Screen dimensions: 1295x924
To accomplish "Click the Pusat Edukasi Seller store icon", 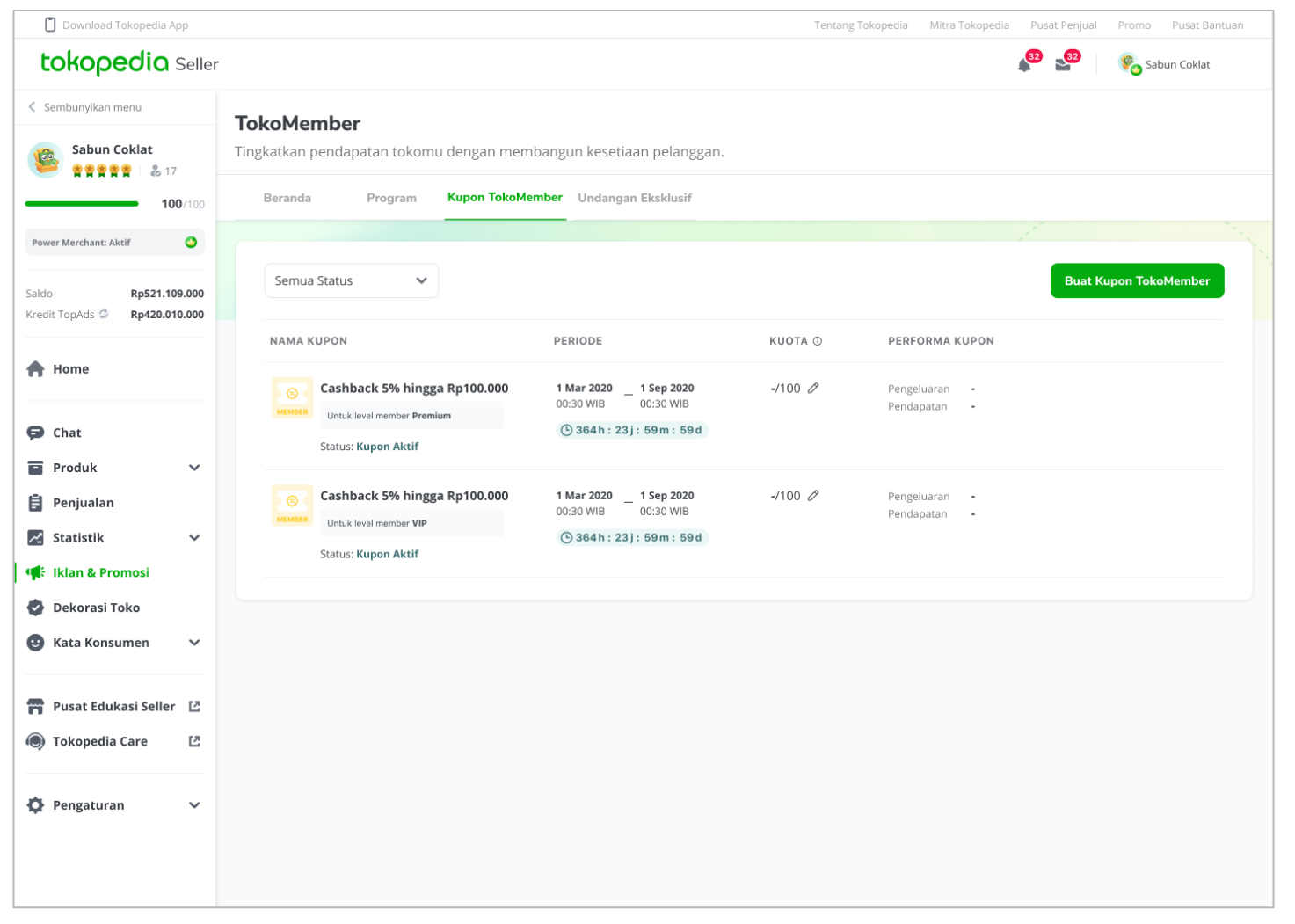I will pyautogui.click(x=35, y=707).
